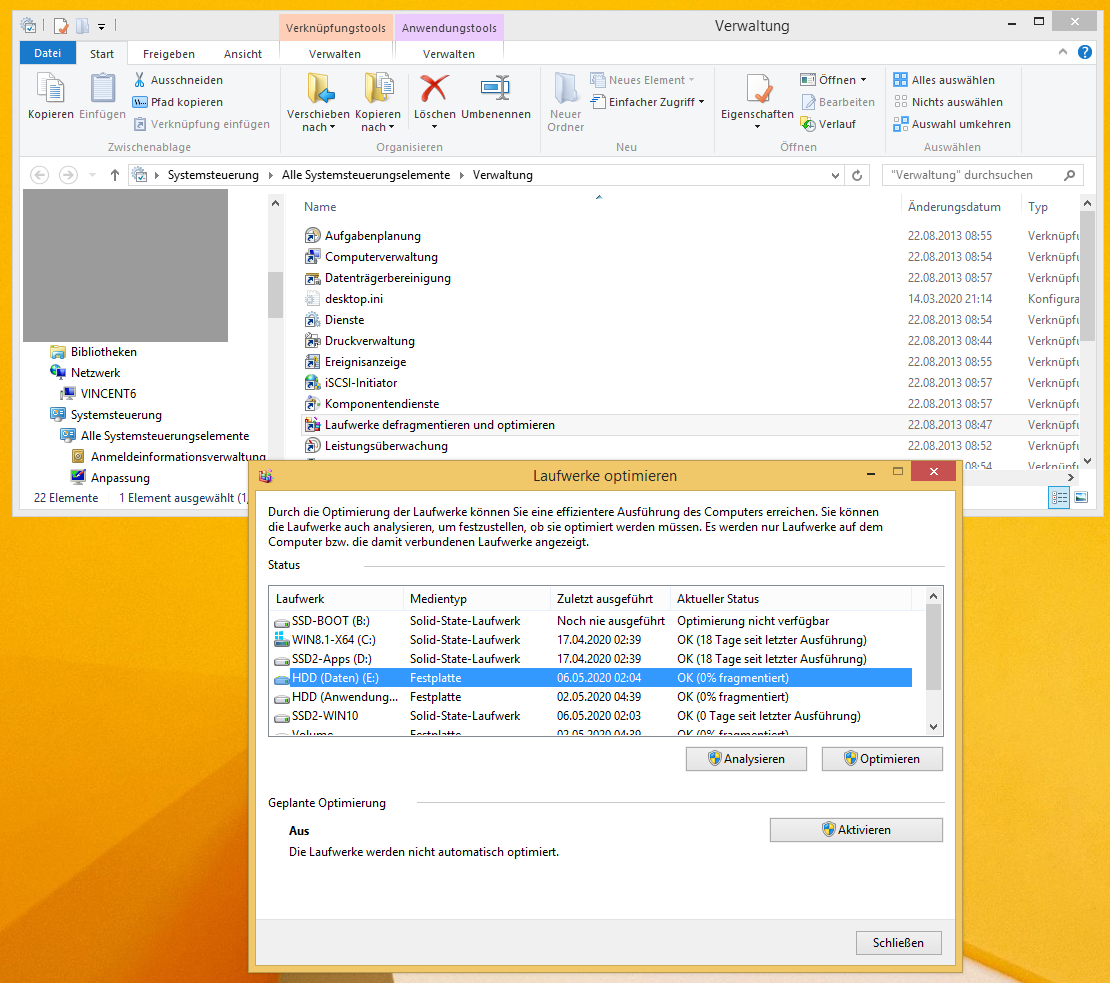Select SSD2-WIN10 drive row

pos(592,715)
